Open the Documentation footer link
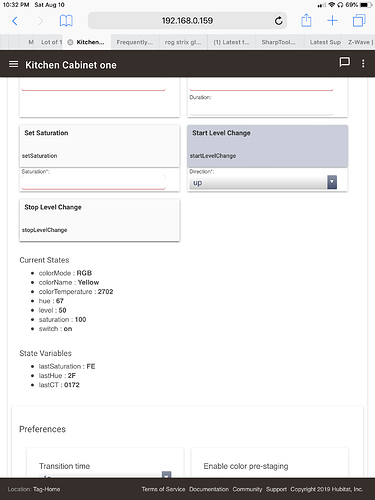The height and width of the screenshot is (500, 375). (x=209, y=489)
